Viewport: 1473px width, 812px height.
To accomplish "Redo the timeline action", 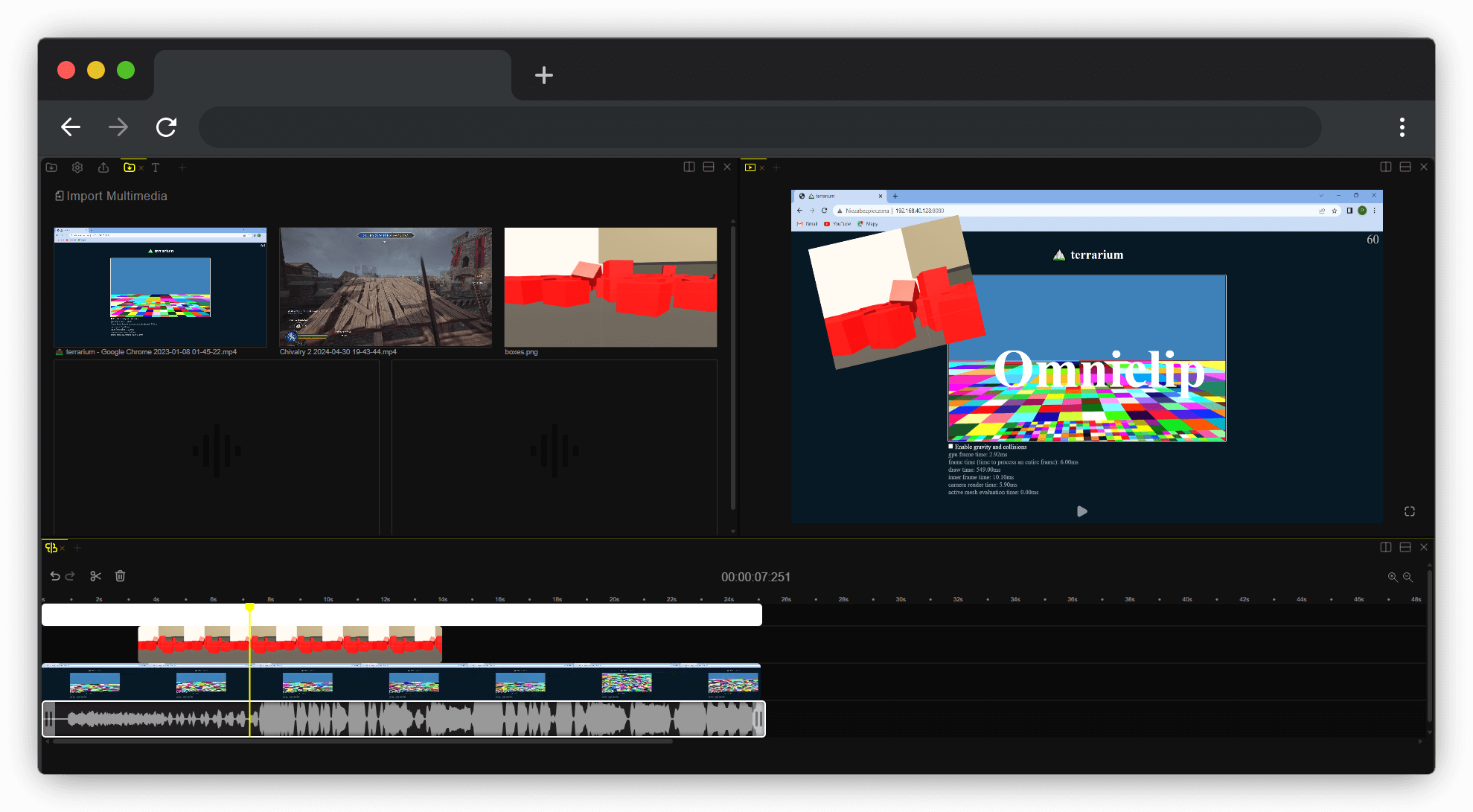I will 70,576.
